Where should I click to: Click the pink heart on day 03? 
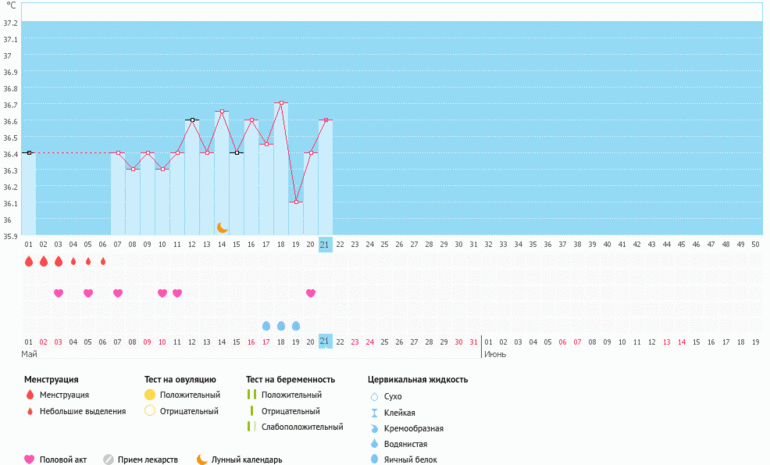click(x=58, y=293)
